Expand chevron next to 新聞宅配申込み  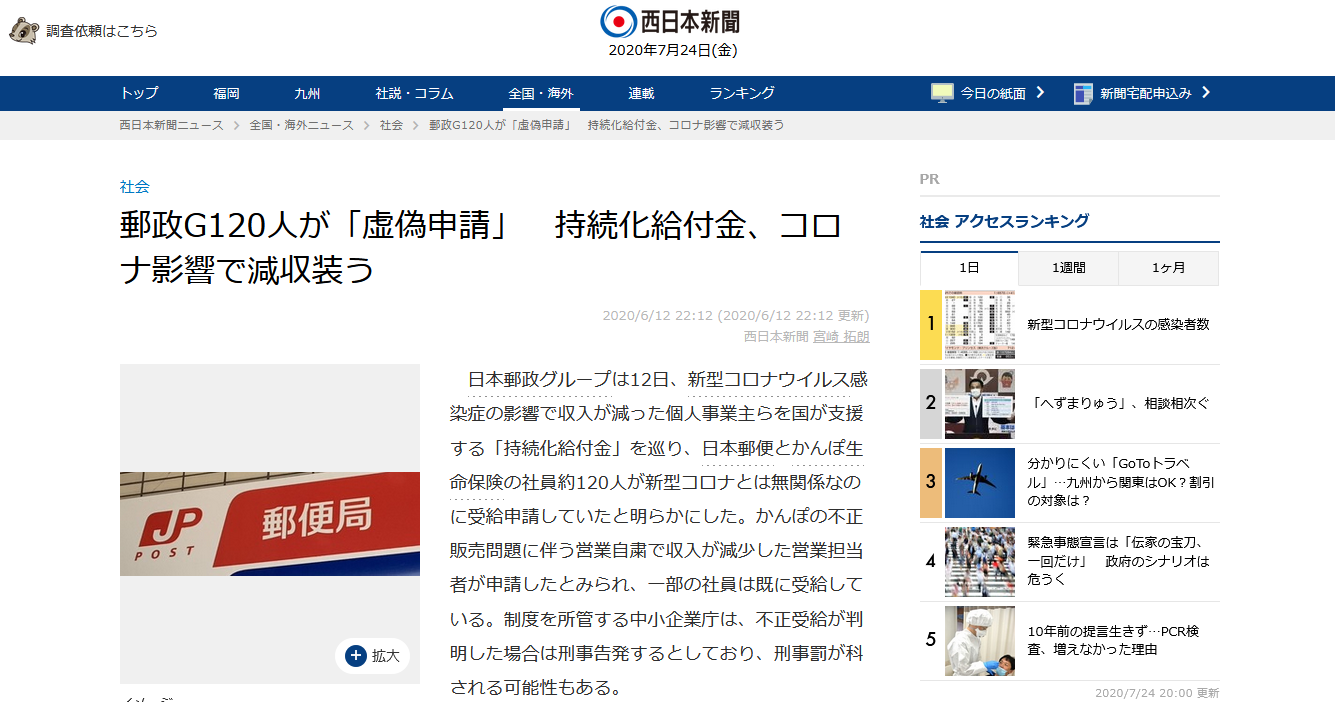(x=1205, y=93)
